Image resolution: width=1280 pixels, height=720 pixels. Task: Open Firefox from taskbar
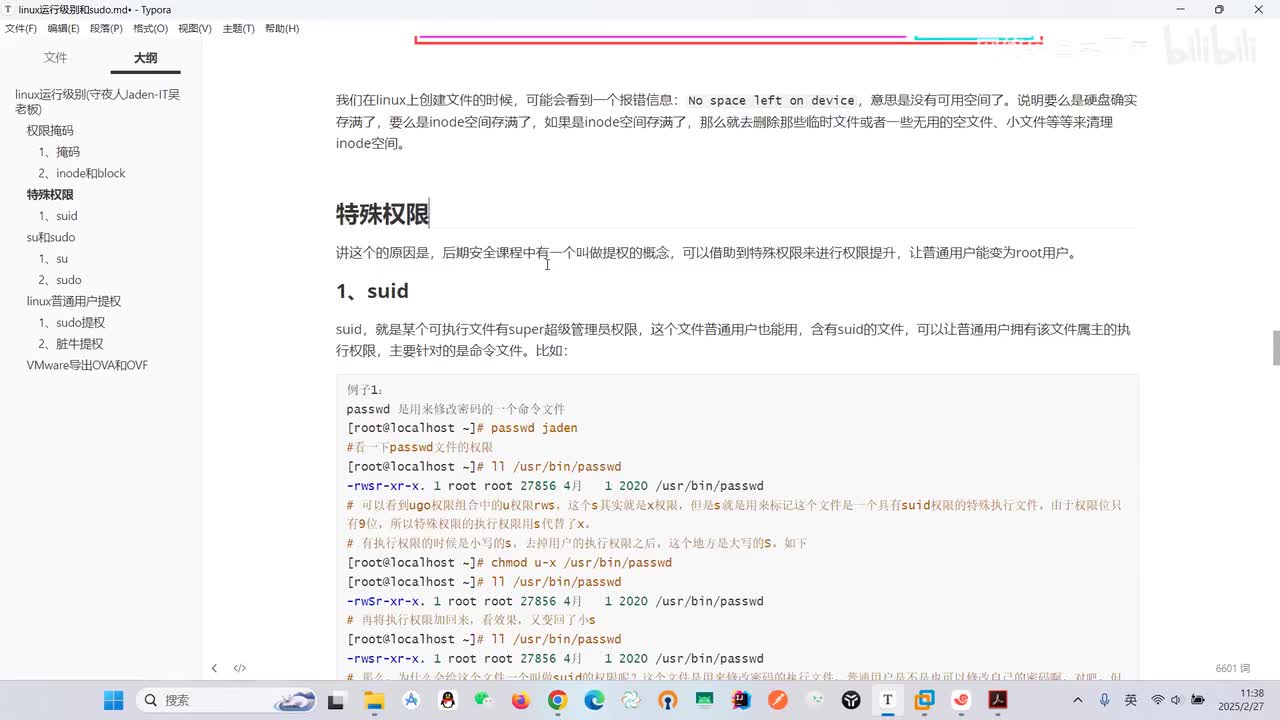521,700
